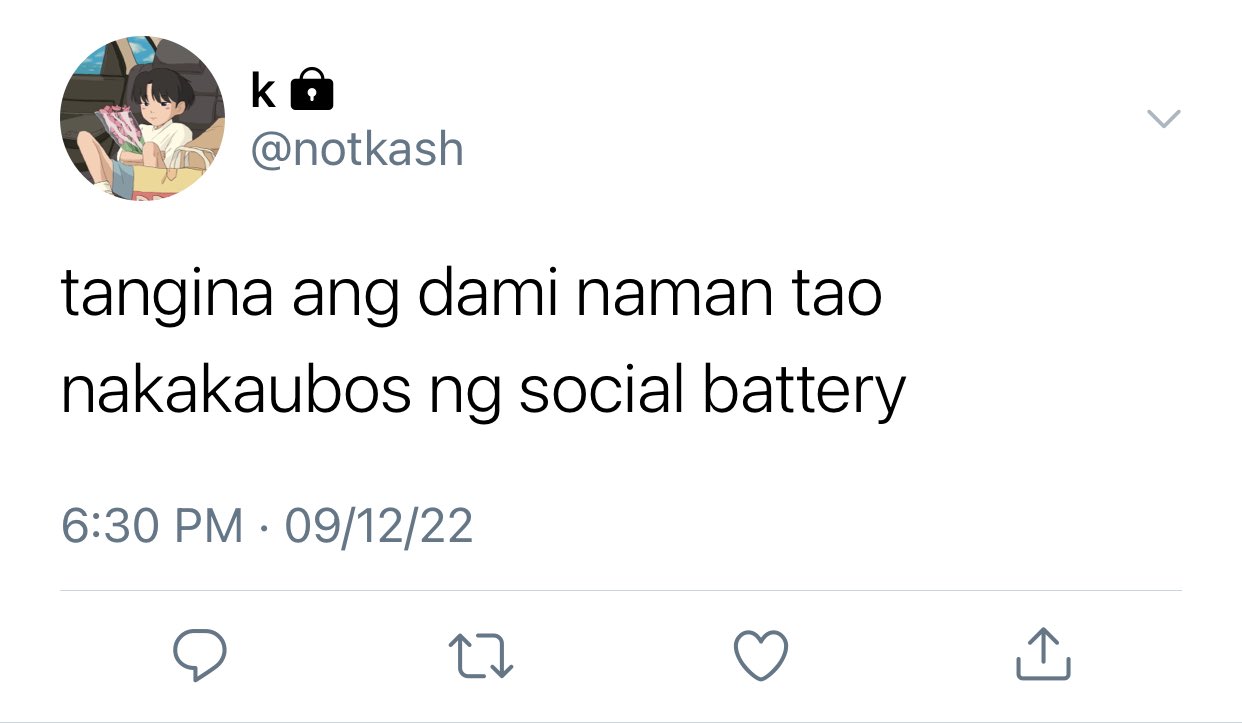Click the 09/12/22 date
The image size is (1242, 723).
tap(378, 526)
